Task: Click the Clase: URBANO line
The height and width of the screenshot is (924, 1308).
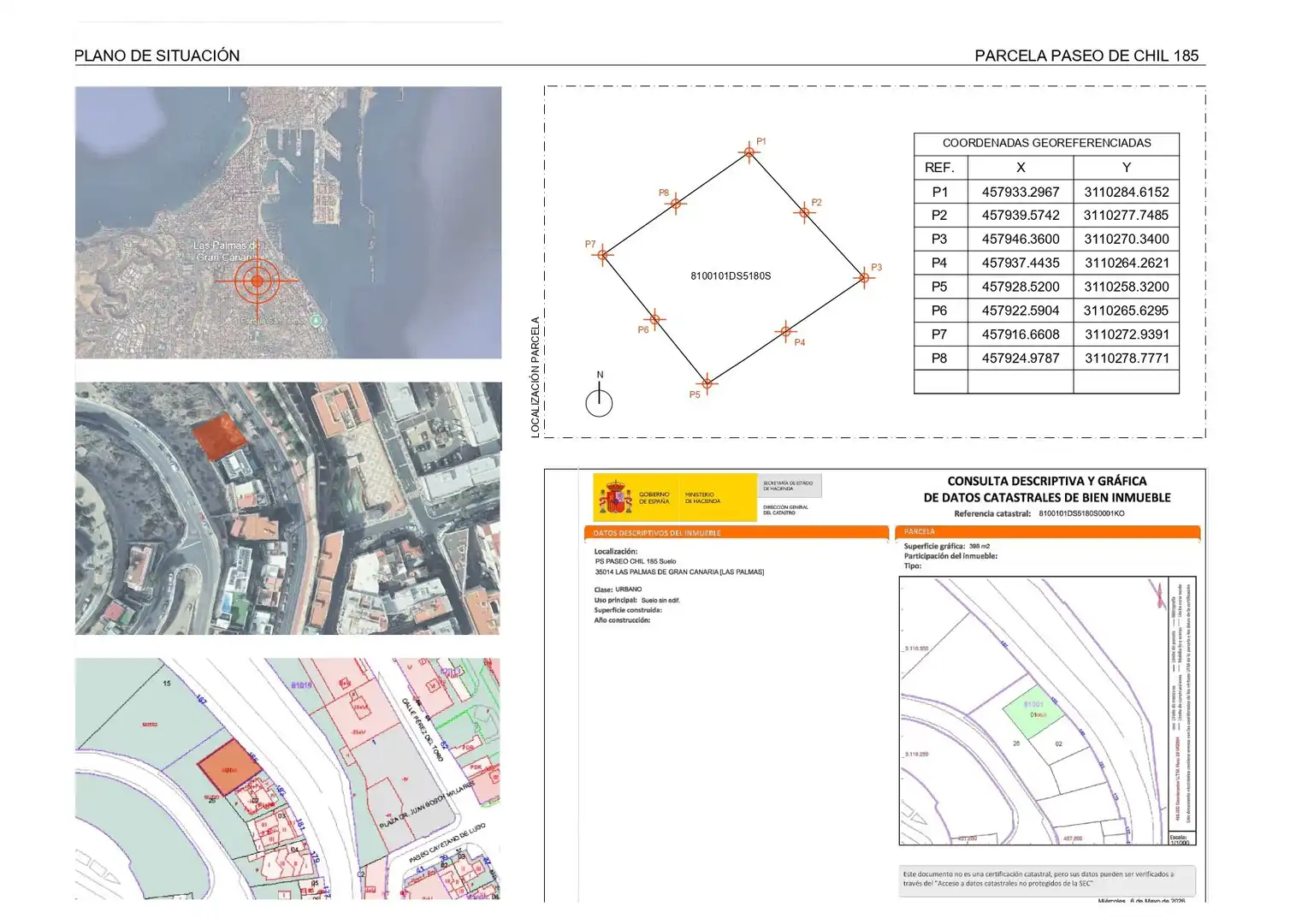Action: [x=618, y=589]
